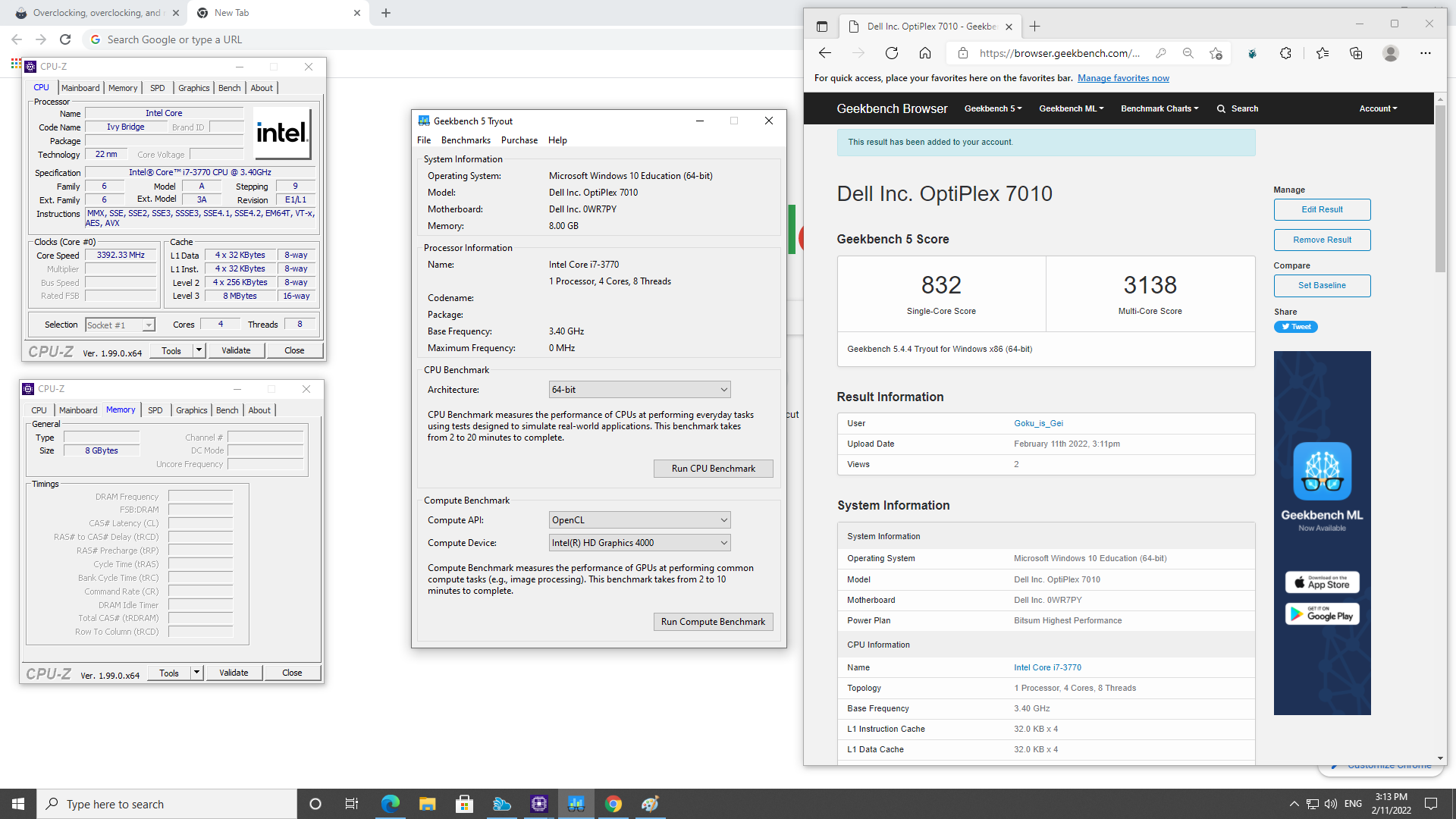Click Edge profile avatar icon
This screenshot has width=1456, height=819.
(x=1391, y=53)
